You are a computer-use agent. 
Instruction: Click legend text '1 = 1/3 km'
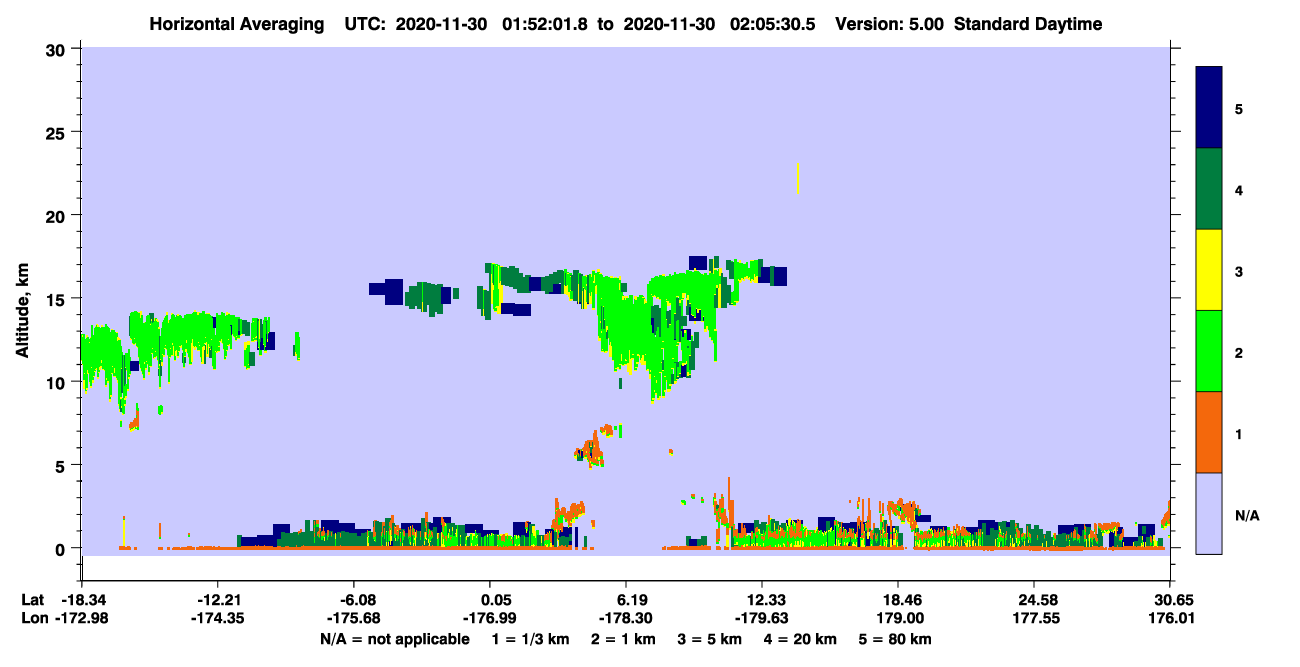531,639
